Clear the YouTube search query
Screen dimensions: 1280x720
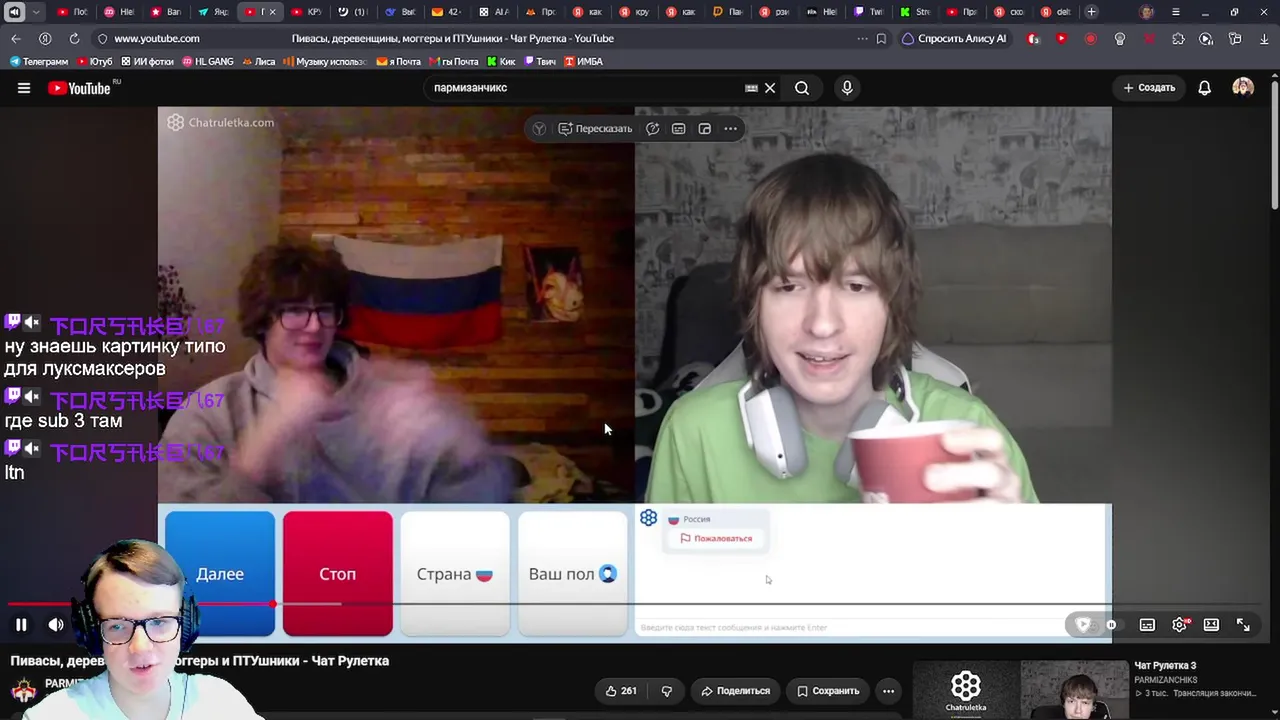(x=770, y=88)
